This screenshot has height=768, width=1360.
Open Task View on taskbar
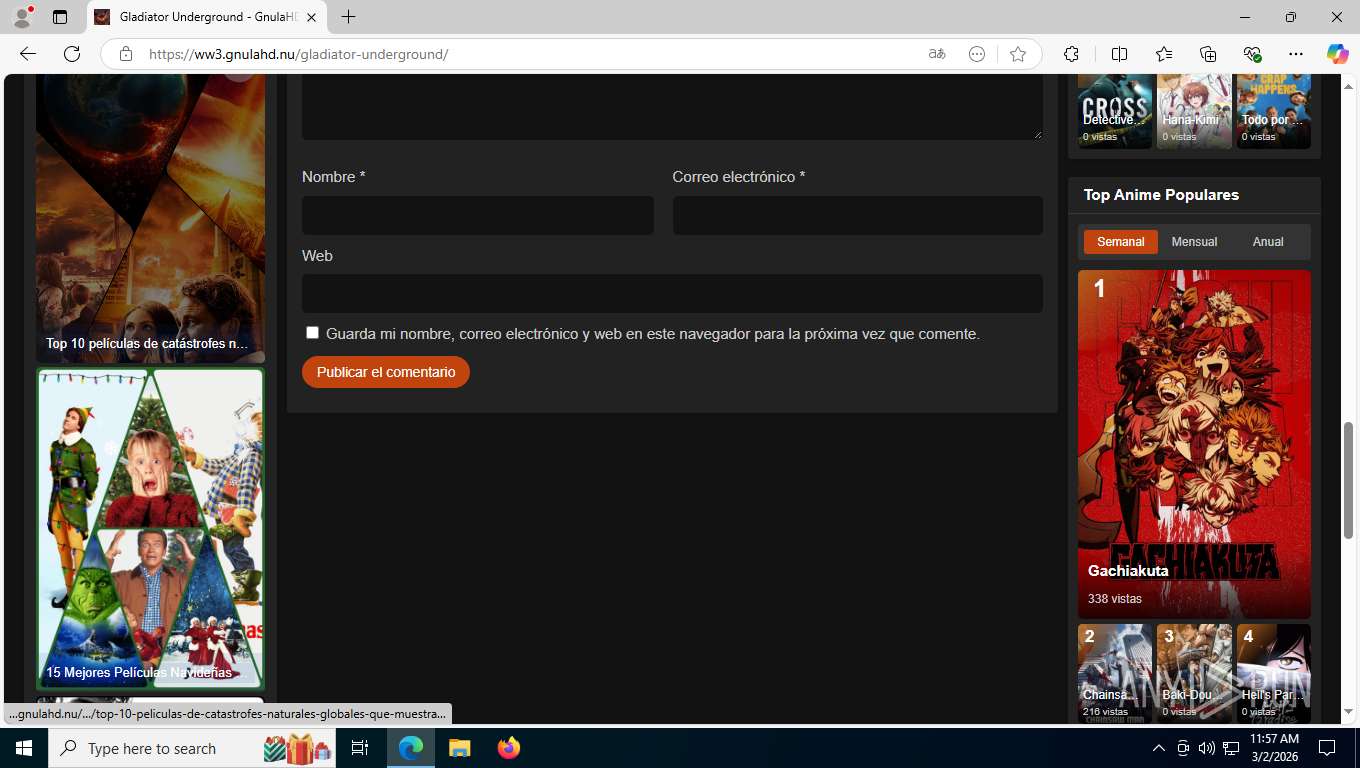point(360,748)
